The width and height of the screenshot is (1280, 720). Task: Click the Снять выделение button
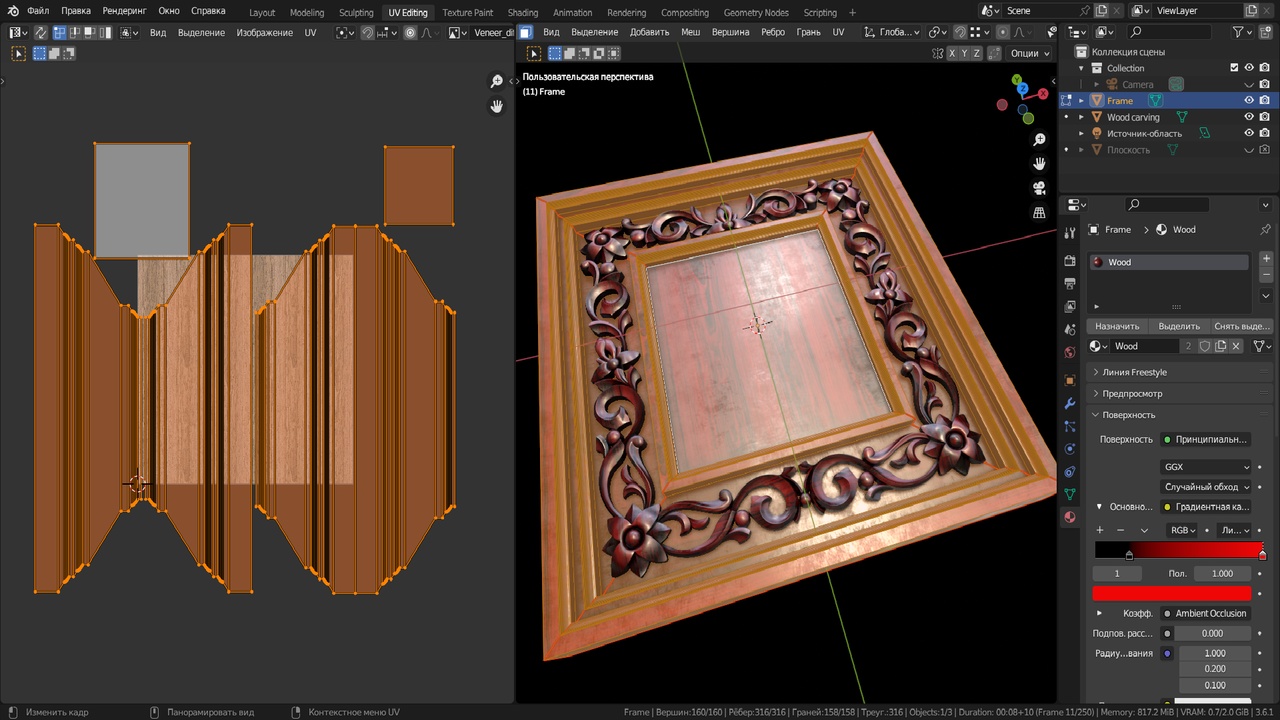[x=1241, y=326]
